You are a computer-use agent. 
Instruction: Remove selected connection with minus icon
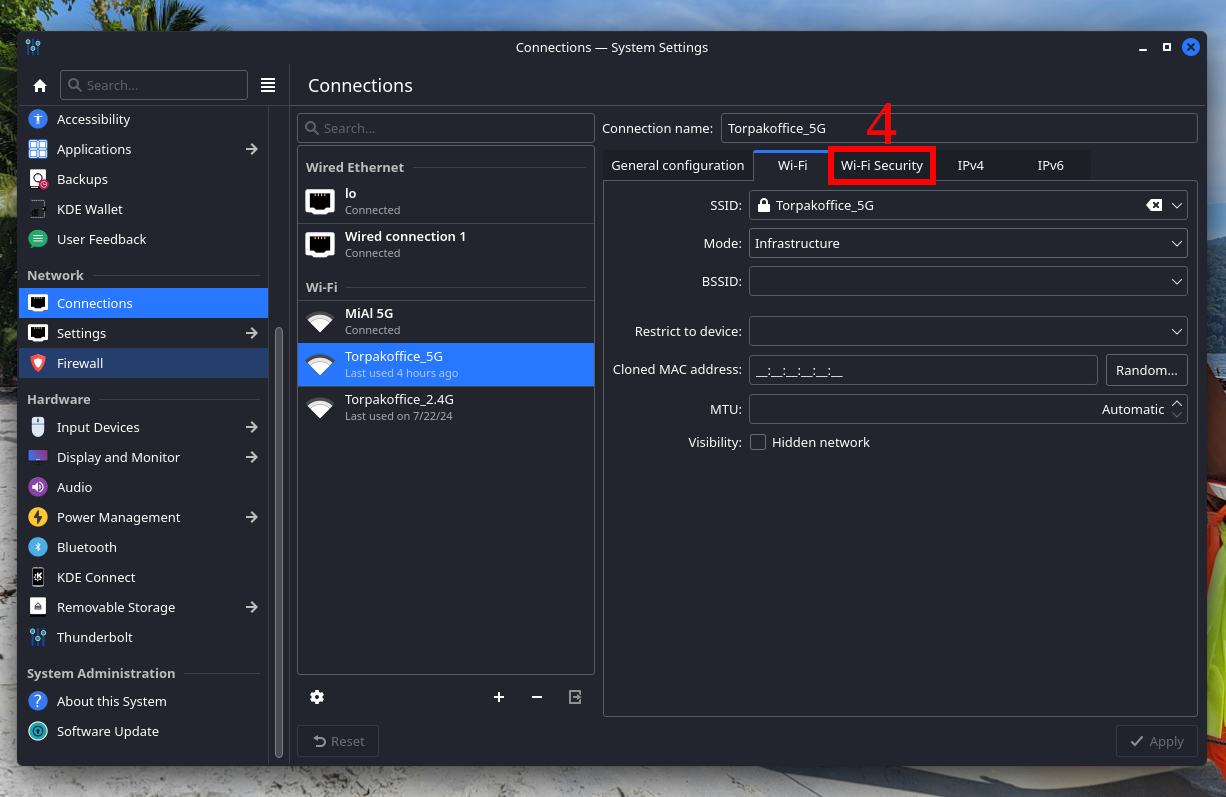coord(537,697)
